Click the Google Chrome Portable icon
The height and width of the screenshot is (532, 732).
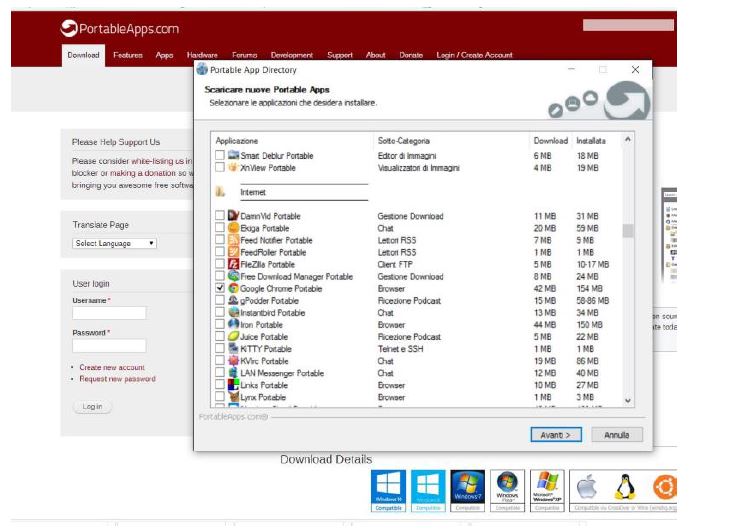tap(233, 288)
